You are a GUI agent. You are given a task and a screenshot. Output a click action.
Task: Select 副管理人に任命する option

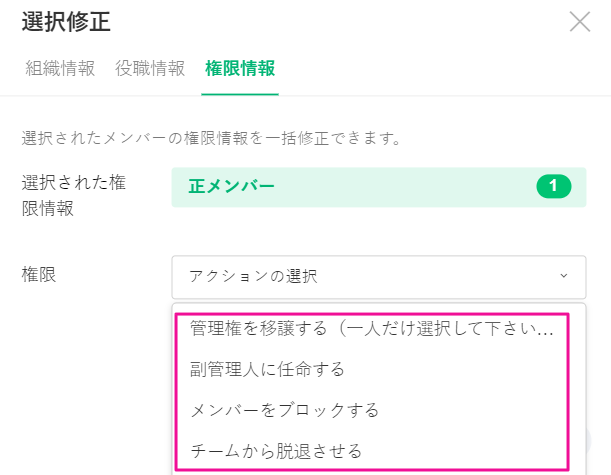point(267,369)
